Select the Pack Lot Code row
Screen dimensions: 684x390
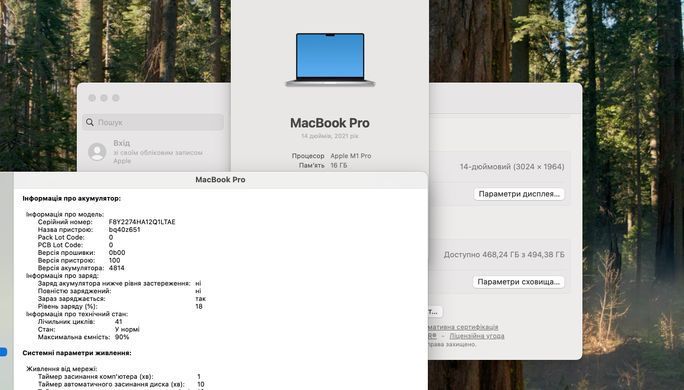(75, 237)
